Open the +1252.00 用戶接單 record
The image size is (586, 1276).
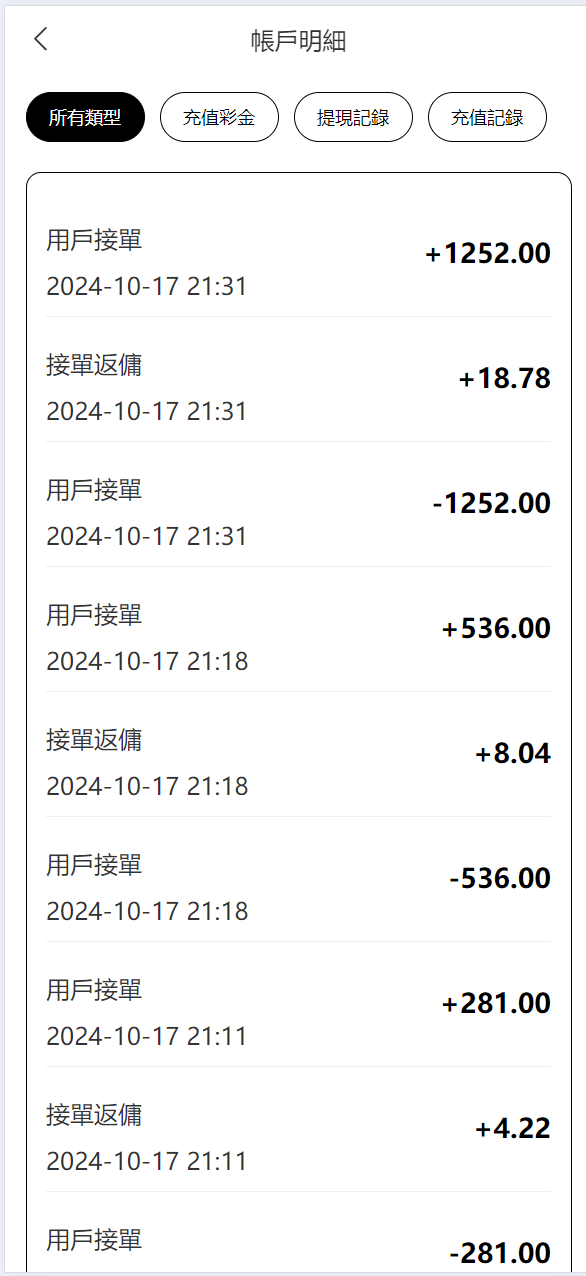point(298,255)
